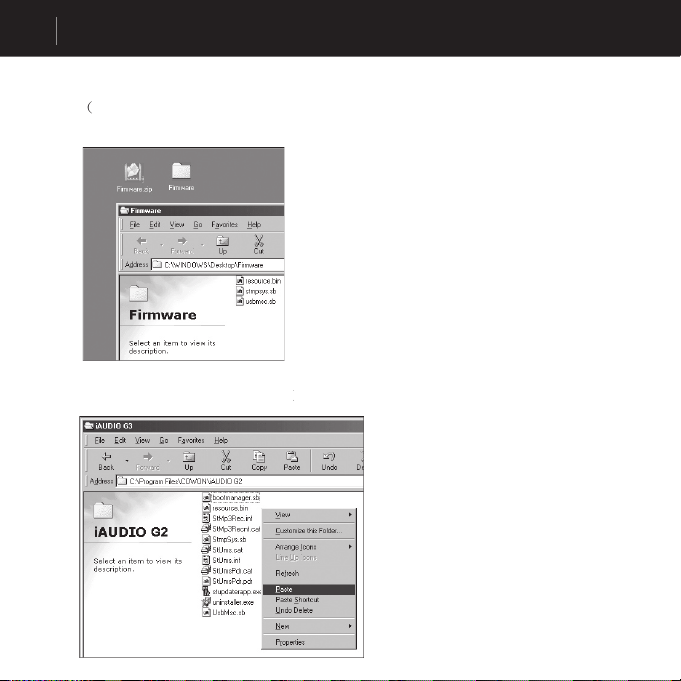681x681 pixels.
Task: Select uninstaller.exe file
Action: click(x=228, y=602)
